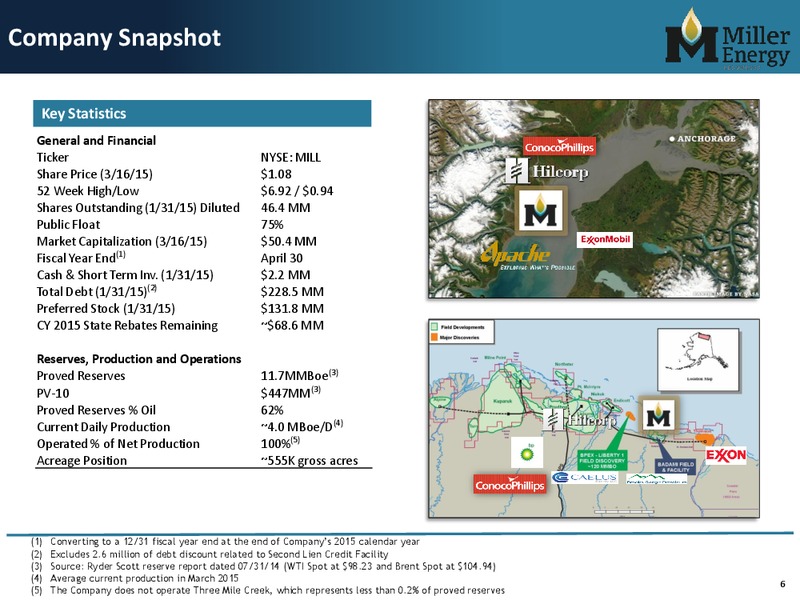This screenshot has height=600, width=800.
Task: Click the General and Financial heading
Action: (x=96, y=140)
